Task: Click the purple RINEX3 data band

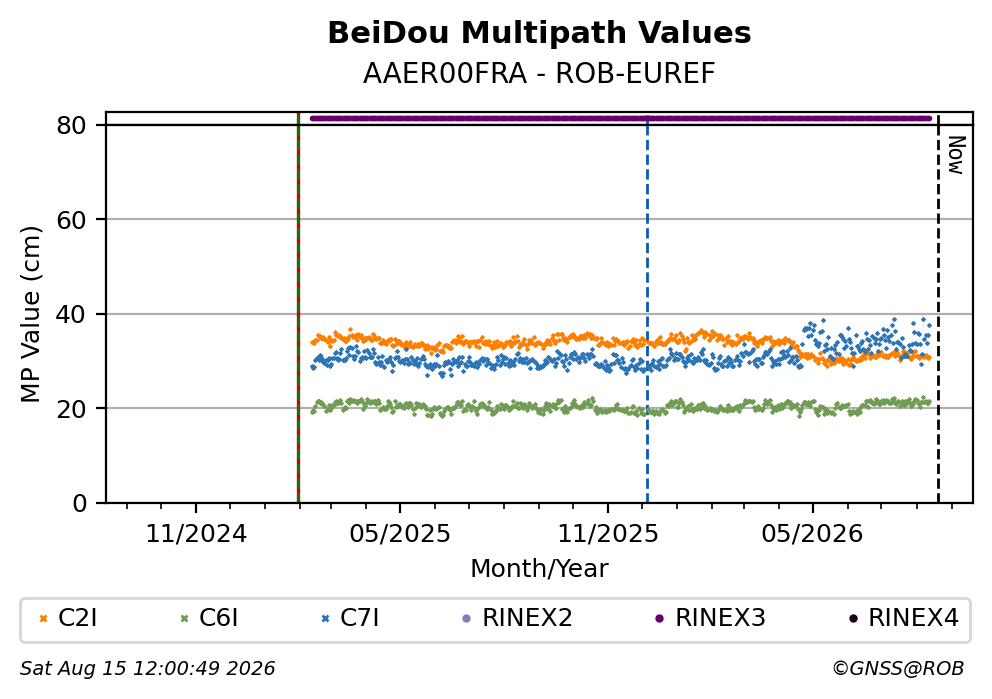Action: click(x=621, y=118)
